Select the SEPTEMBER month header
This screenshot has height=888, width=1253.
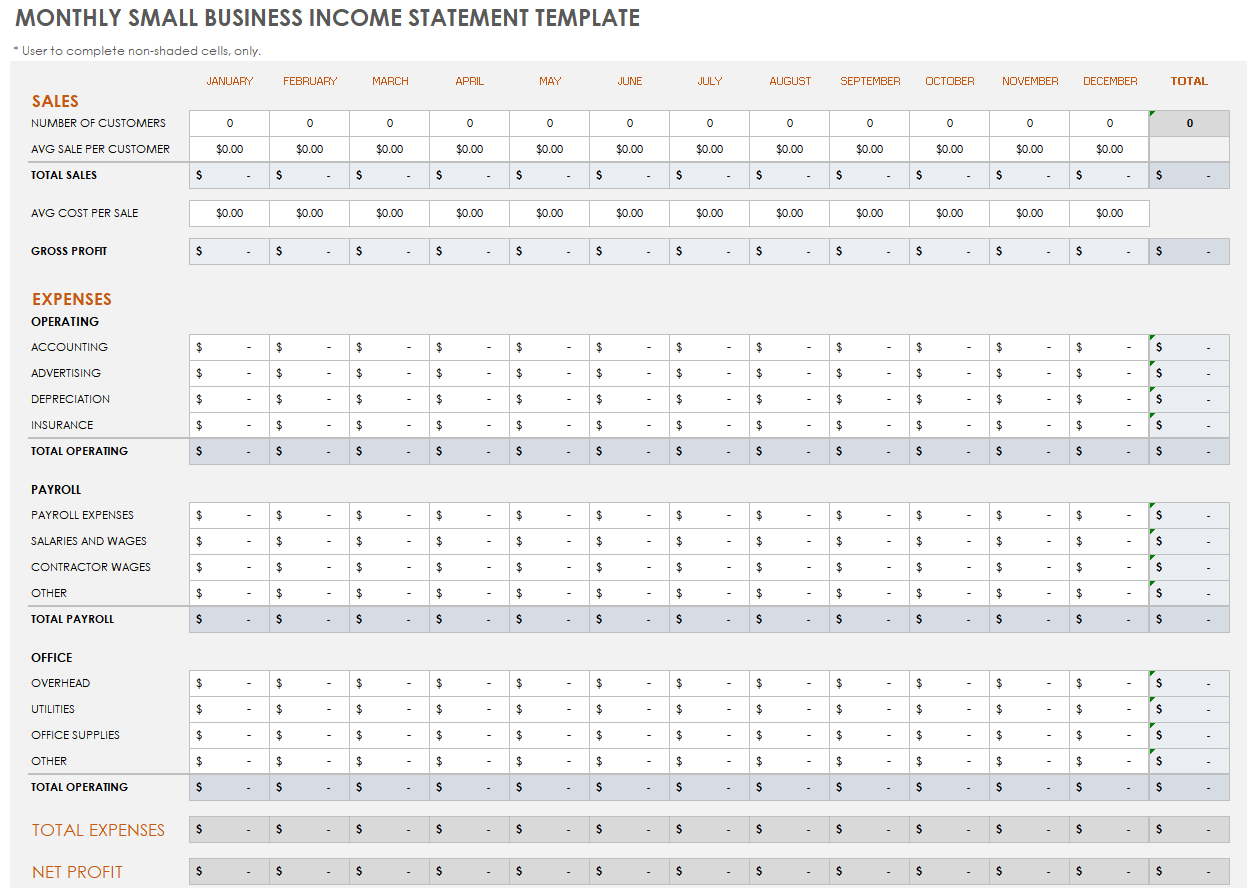coord(869,81)
